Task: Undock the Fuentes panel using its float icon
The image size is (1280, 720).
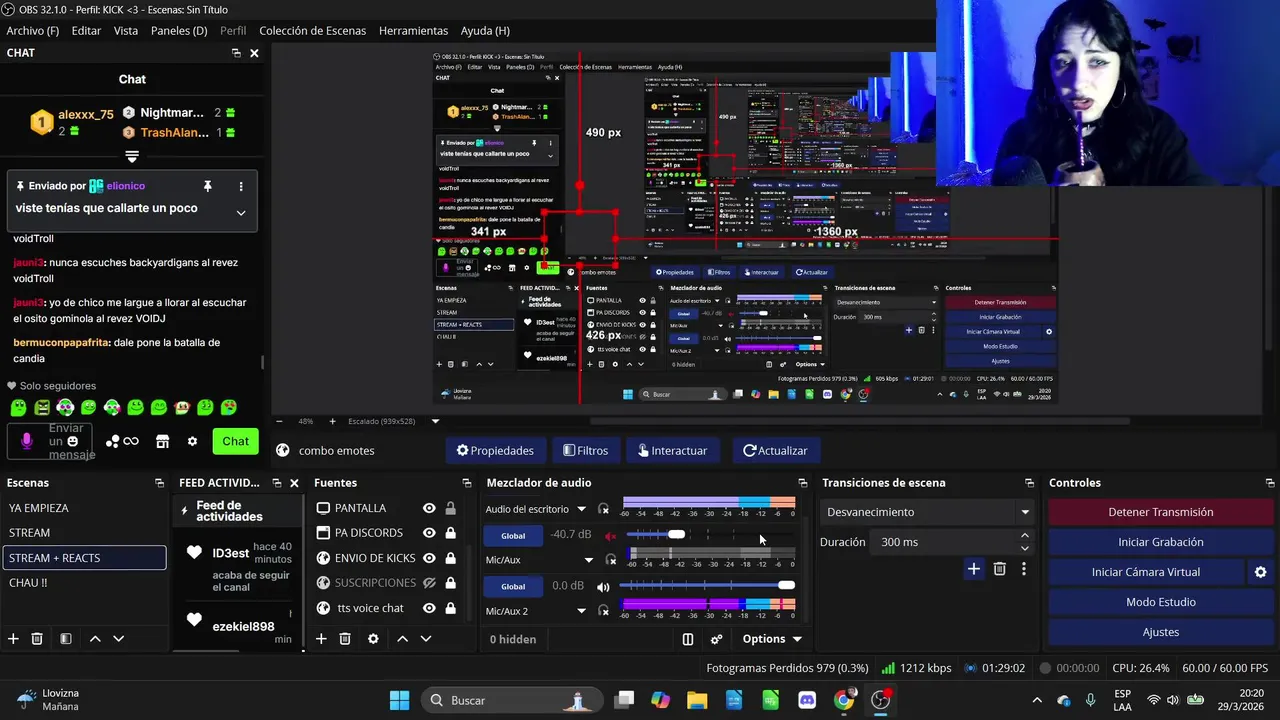Action: click(467, 483)
